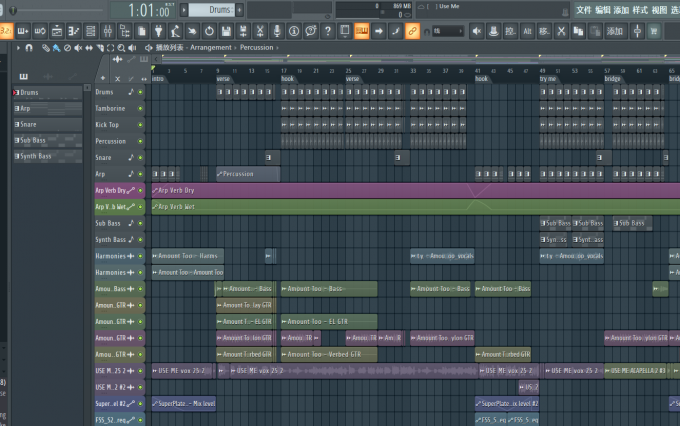Jump to the intro timeline marker
This screenshot has height=426, width=680.
158,79
